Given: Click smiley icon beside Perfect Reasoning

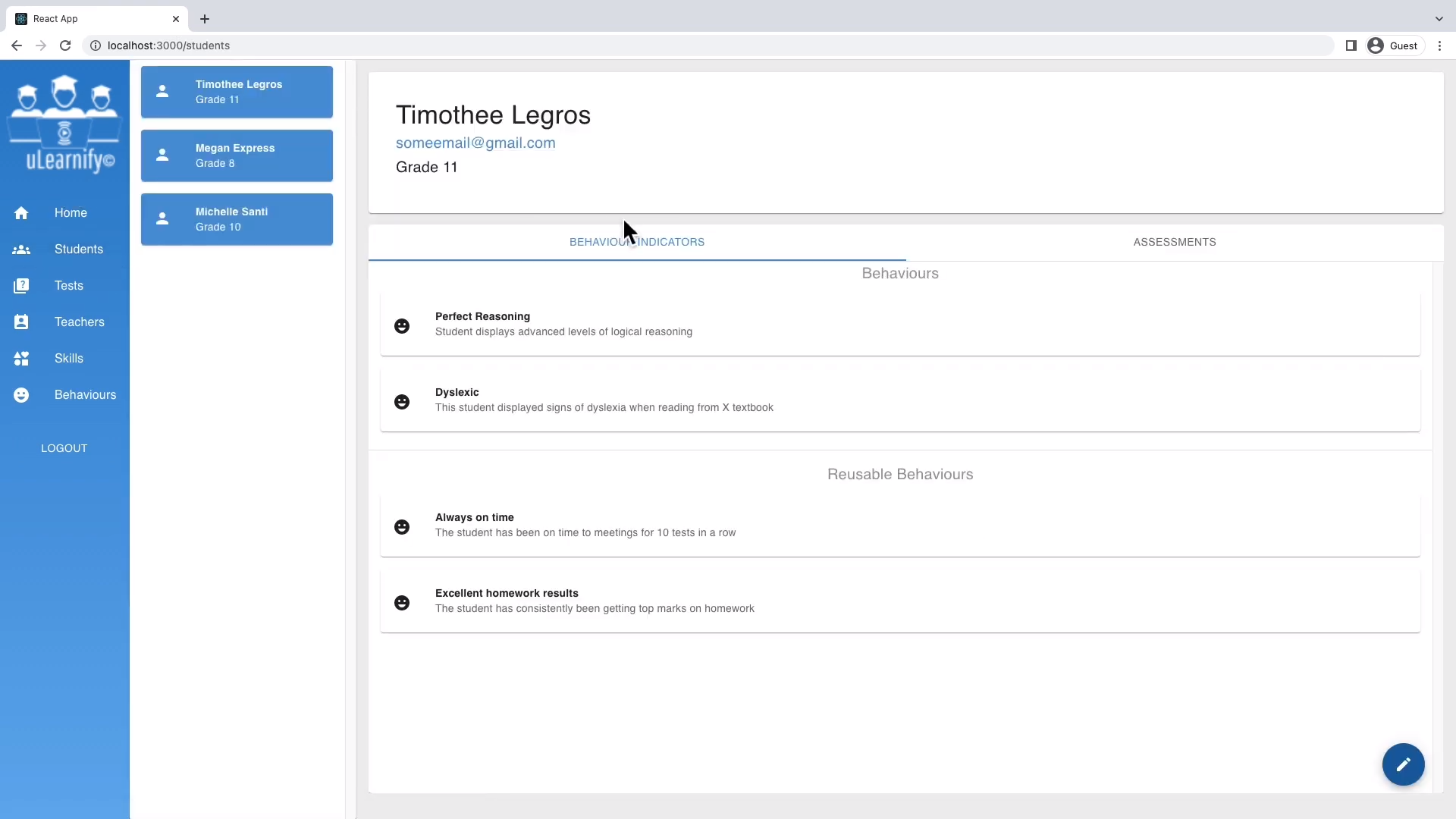Looking at the screenshot, I should coord(402,326).
